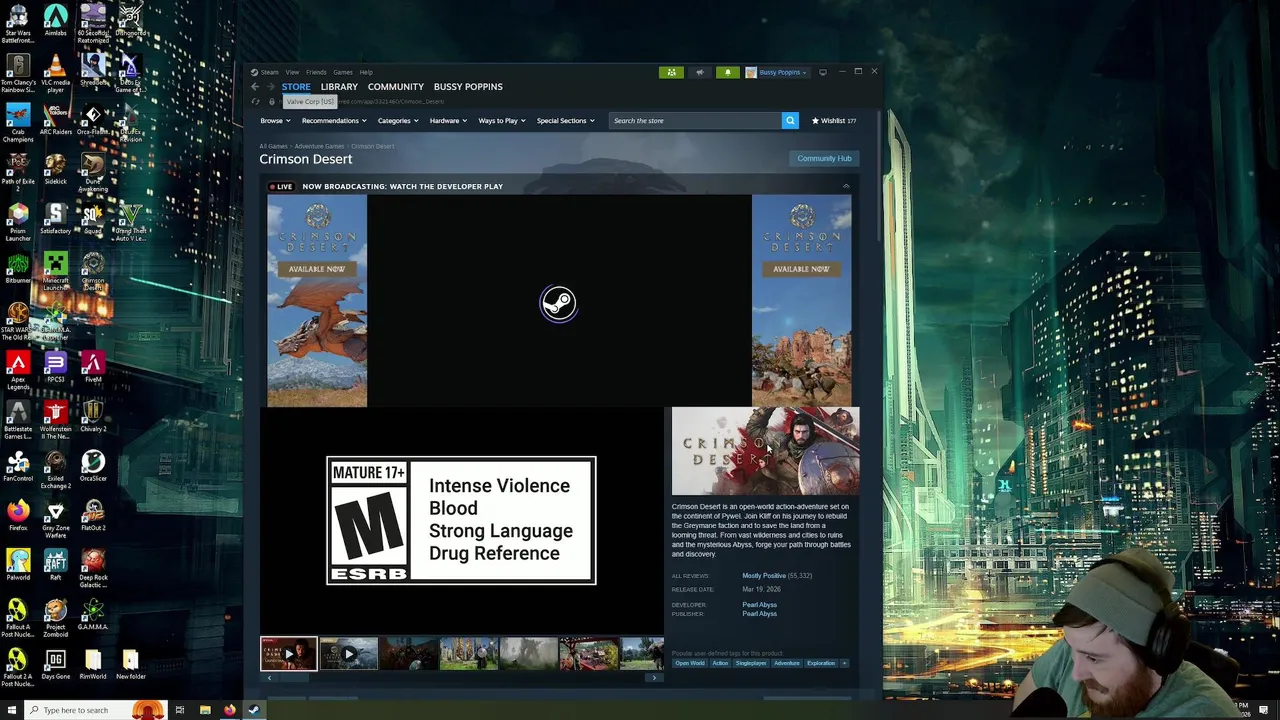Click the left Crimson Desert Available Now banner
Image resolution: width=1280 pixels, height=720 pixels.
(x=317, y=301)
